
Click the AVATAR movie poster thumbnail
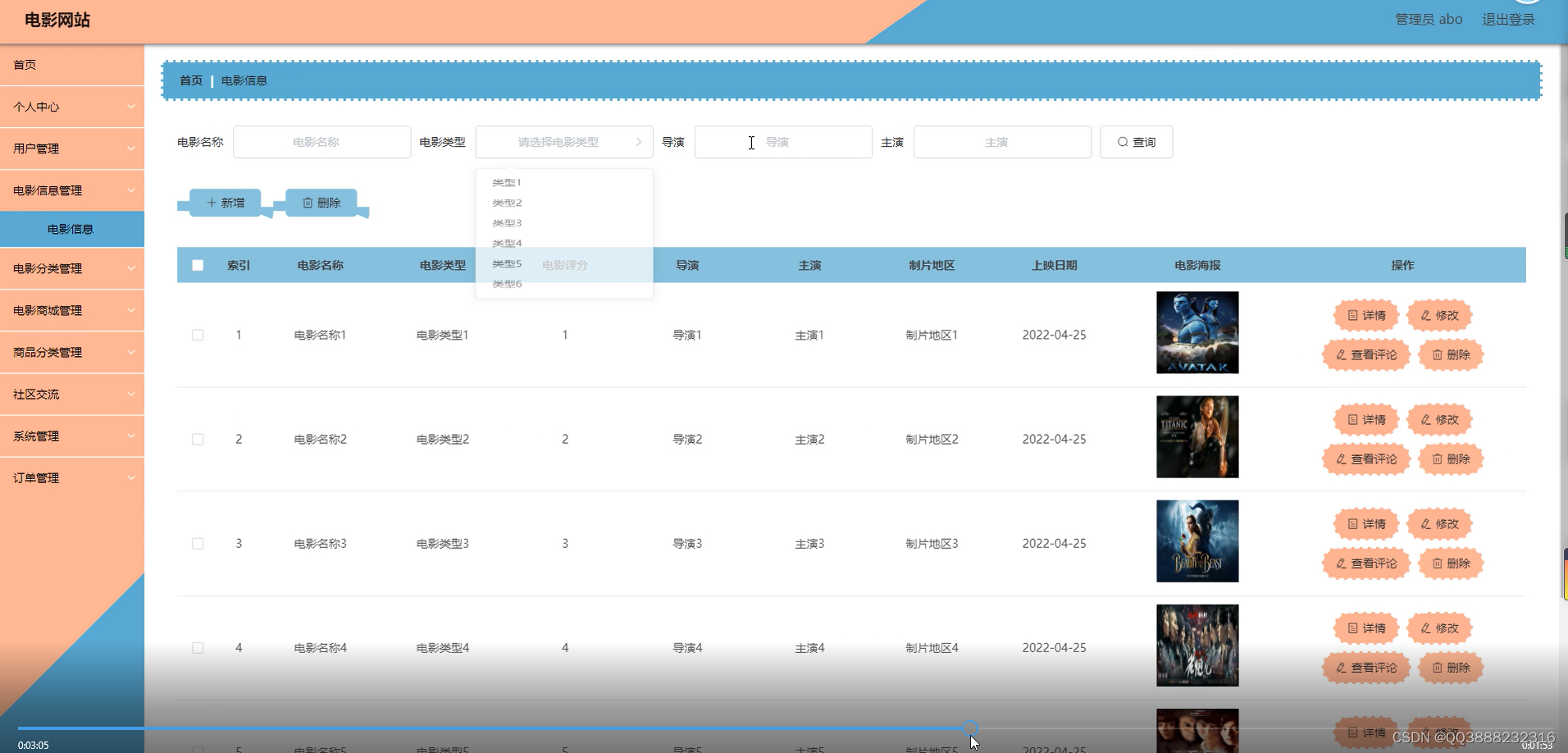[1197, 332]
